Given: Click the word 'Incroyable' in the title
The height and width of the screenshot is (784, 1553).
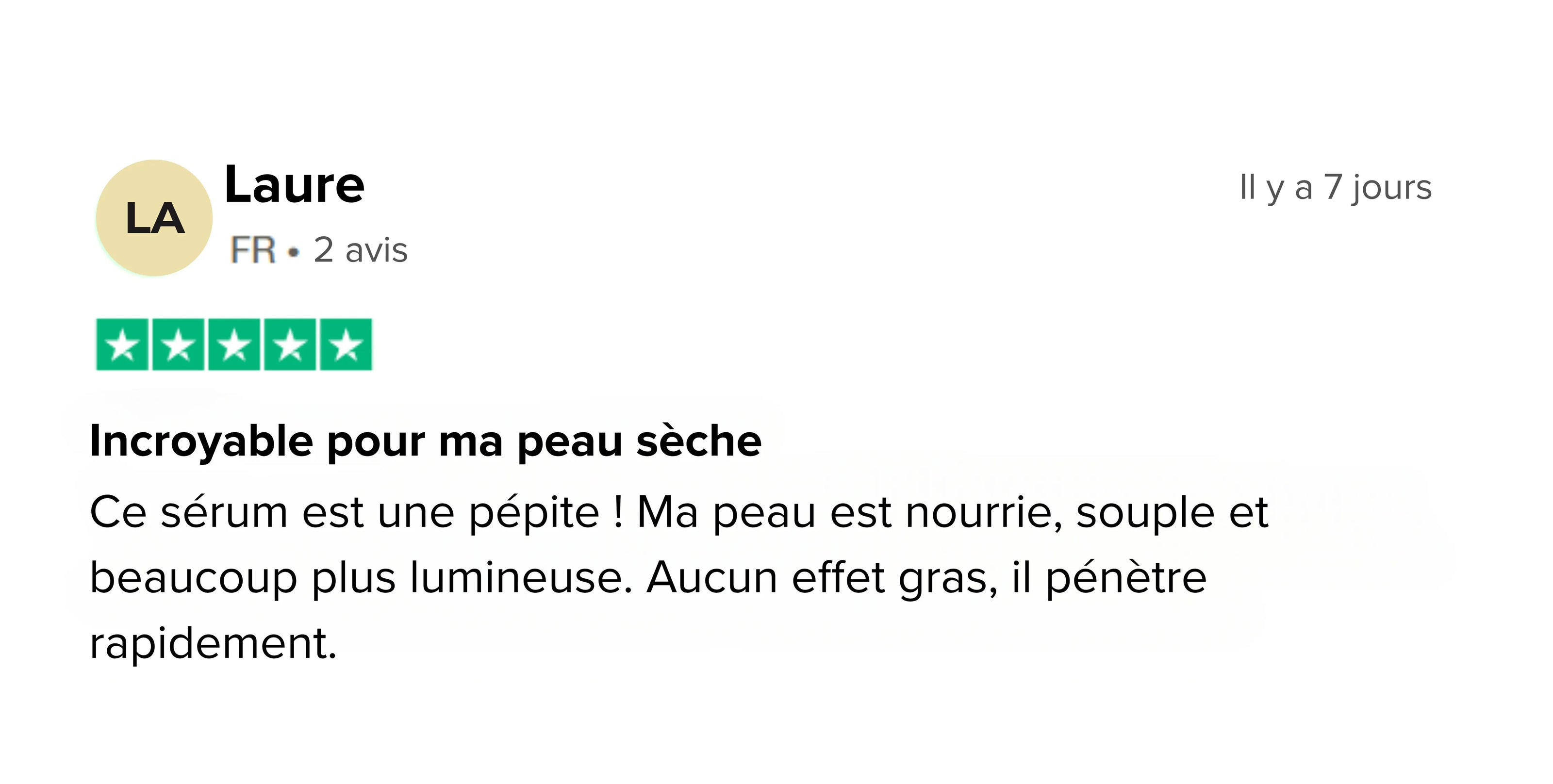Looking at the screenshot, I should (x=201, y=442).
